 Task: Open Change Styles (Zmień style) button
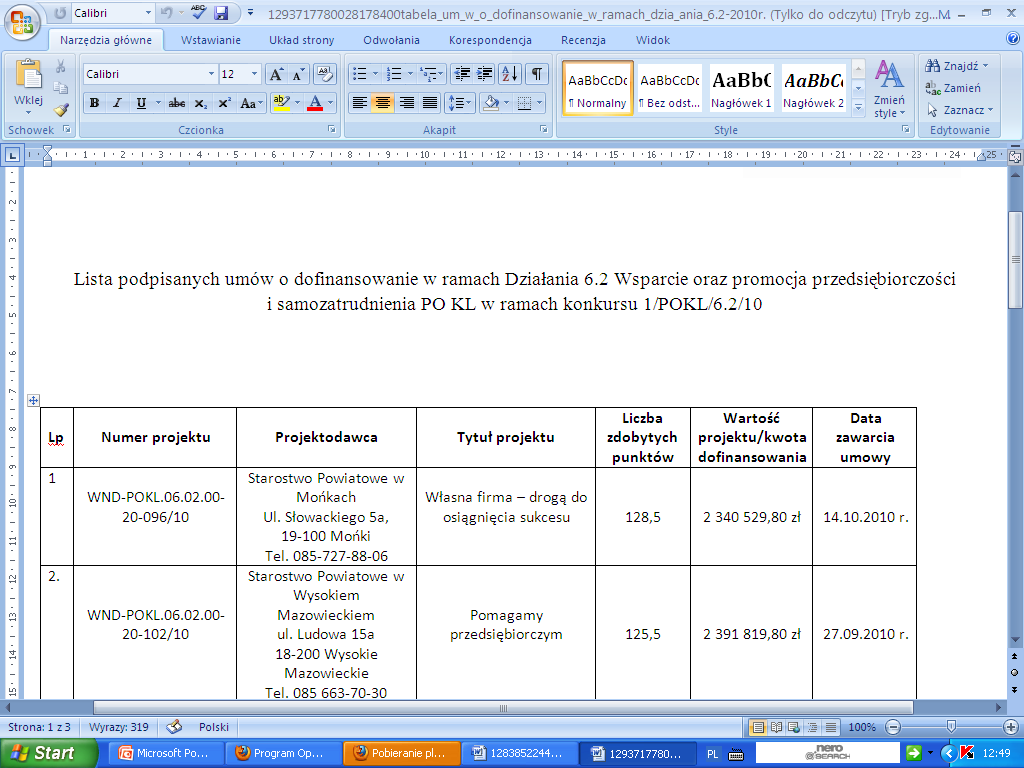tap(889, 89)
